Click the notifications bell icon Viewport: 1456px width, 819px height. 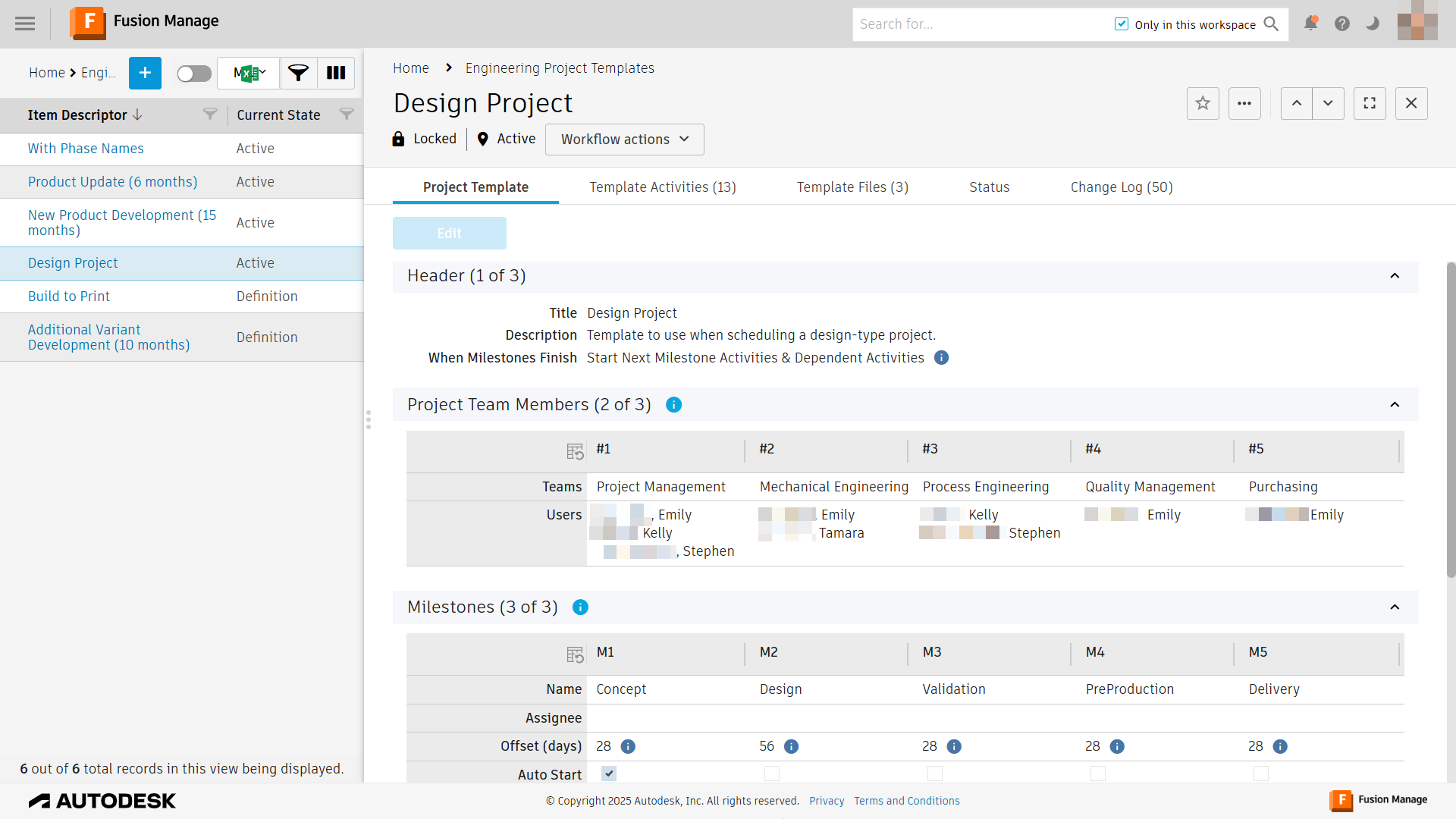1310,24
